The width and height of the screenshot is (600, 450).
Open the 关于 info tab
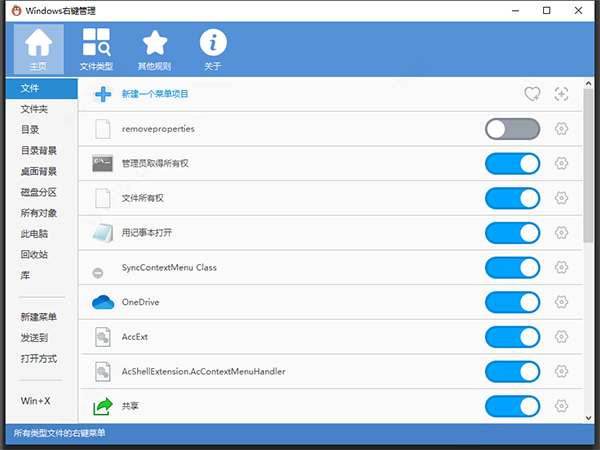(x=213, y=49)
